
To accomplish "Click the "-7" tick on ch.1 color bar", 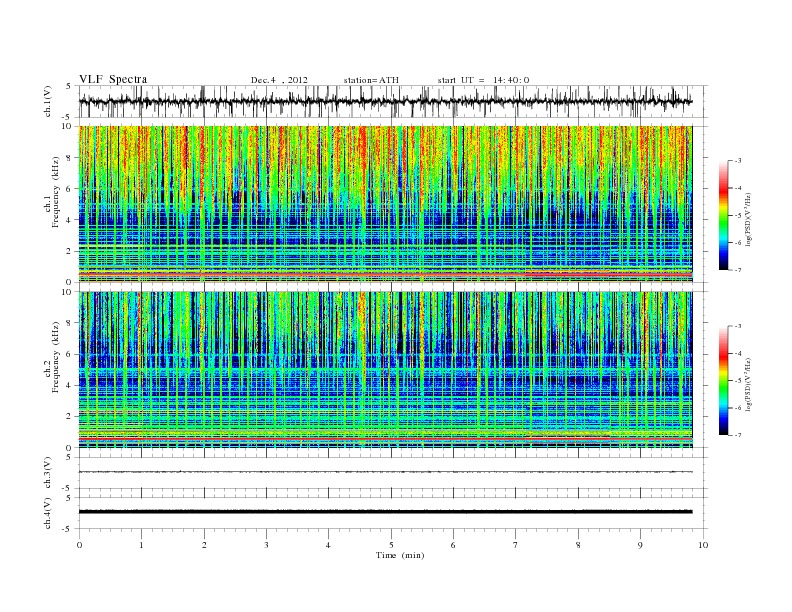I will tap(738, 270).
